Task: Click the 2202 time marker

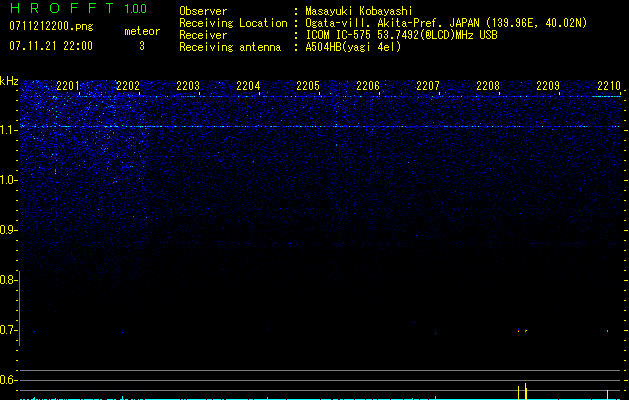Action: [x=128, y=85]
